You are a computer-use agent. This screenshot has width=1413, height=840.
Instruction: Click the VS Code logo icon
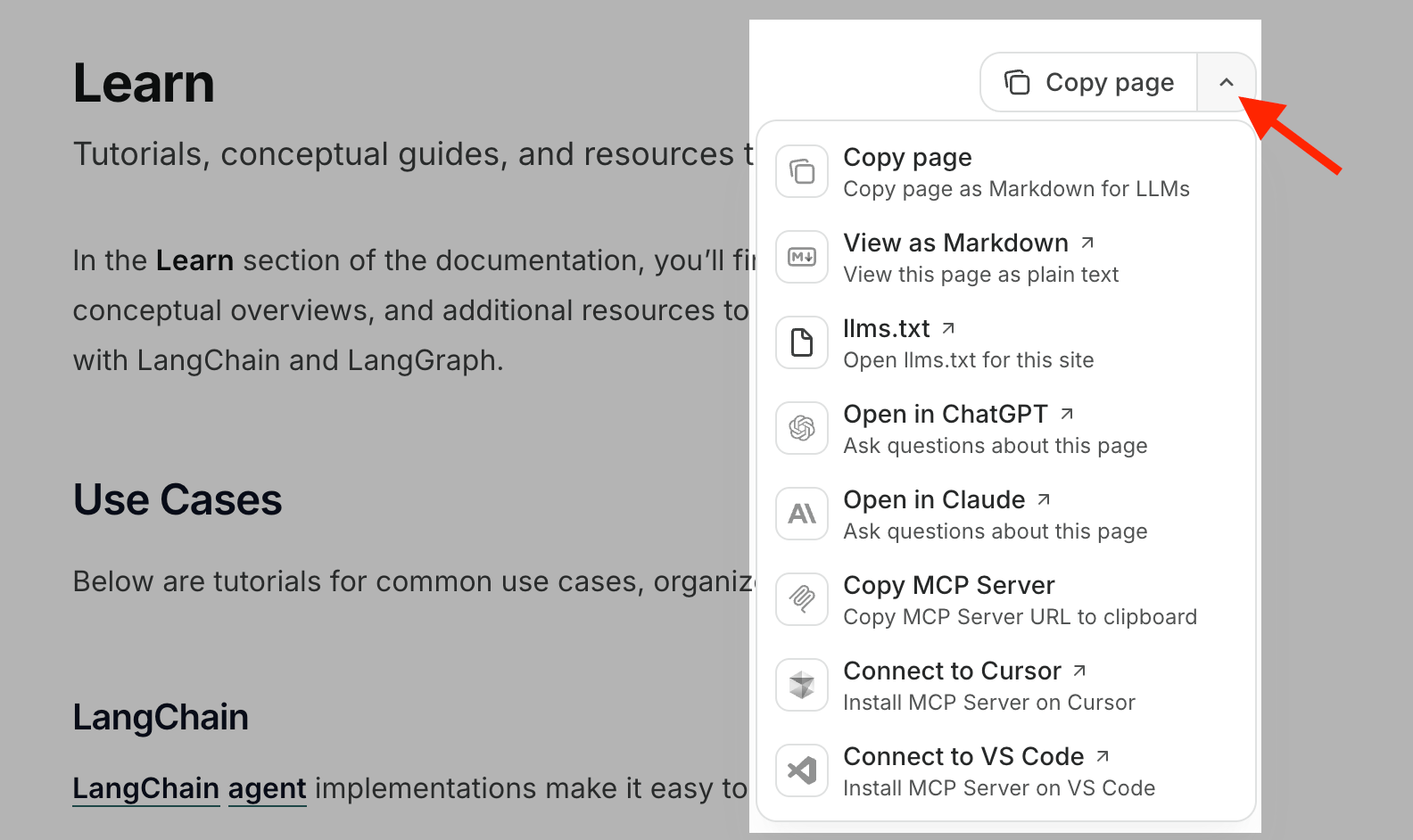pos(802,770)
